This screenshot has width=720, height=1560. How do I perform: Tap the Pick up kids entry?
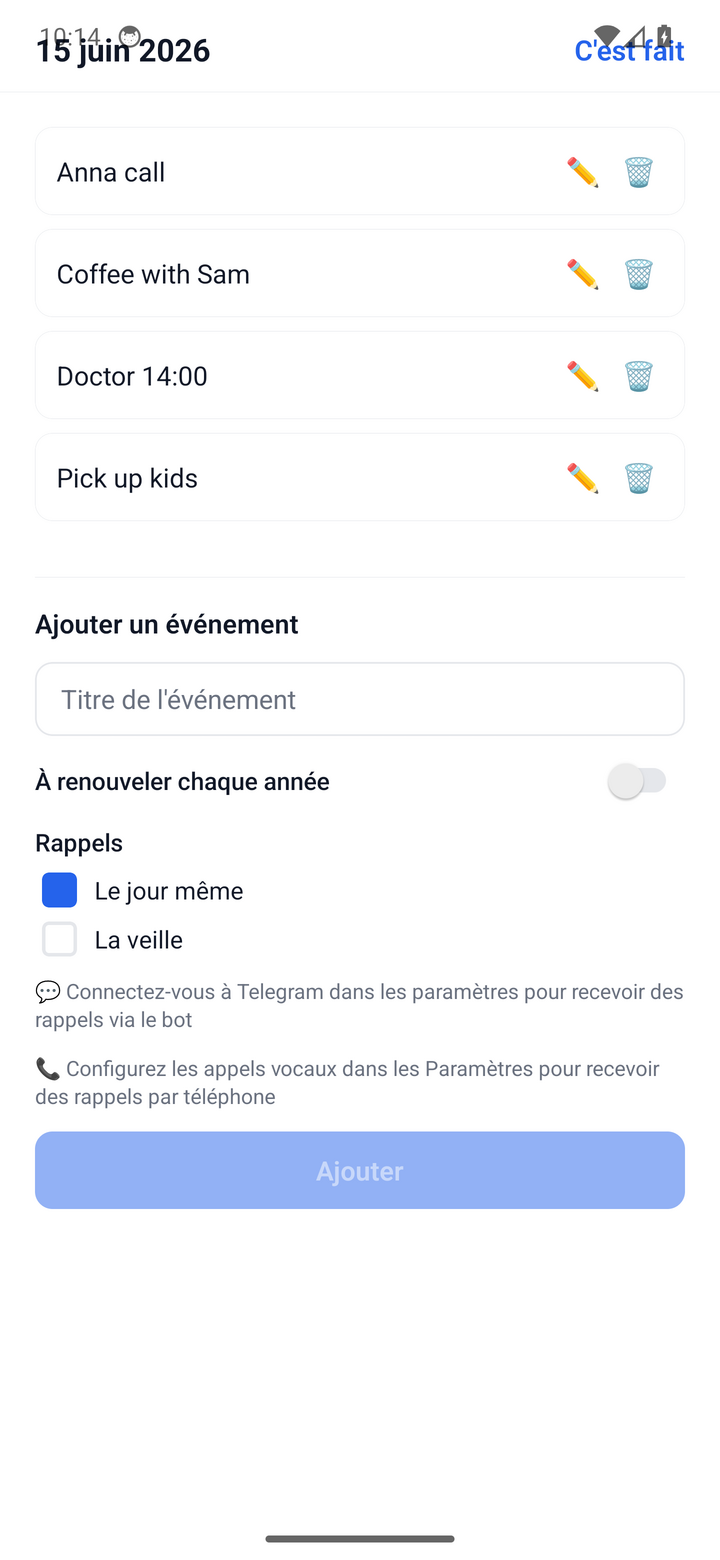360,477
